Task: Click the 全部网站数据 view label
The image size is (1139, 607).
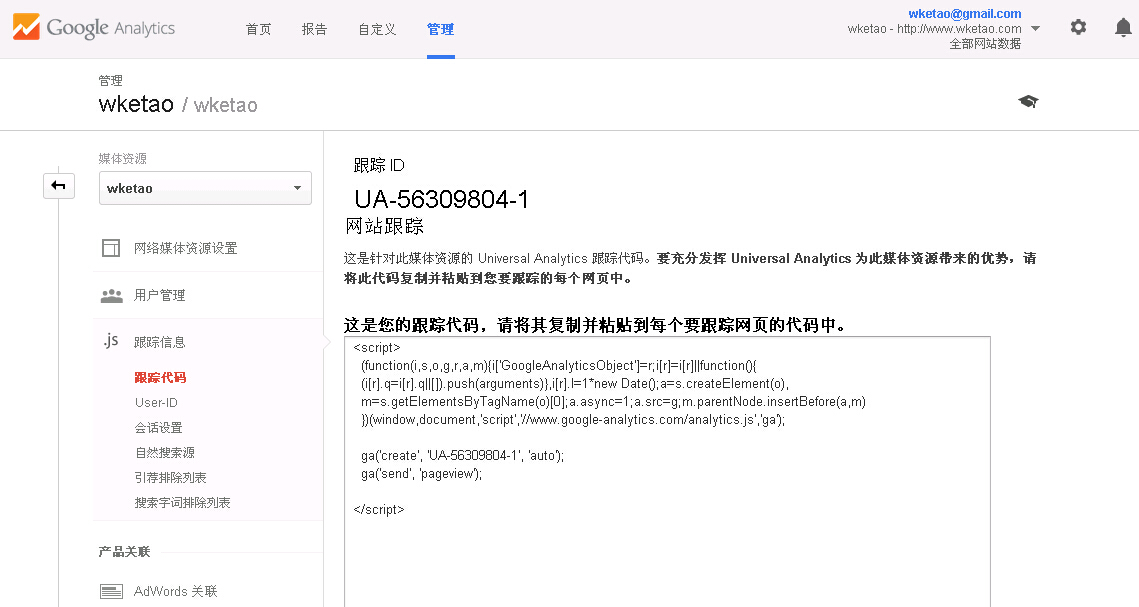Action: [985, 44]
